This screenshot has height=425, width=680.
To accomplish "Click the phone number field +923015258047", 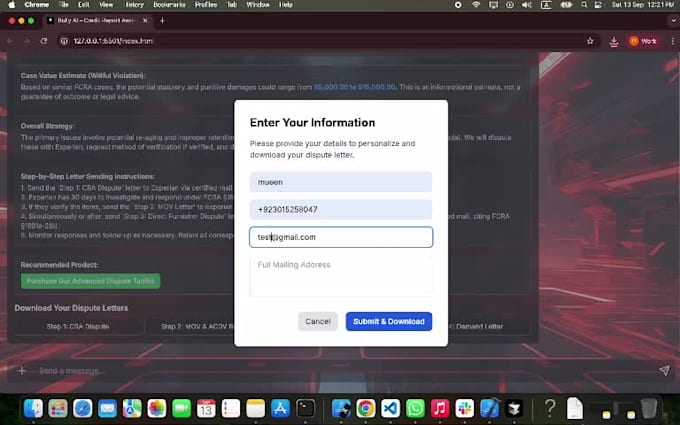I will tap(341, 209).
